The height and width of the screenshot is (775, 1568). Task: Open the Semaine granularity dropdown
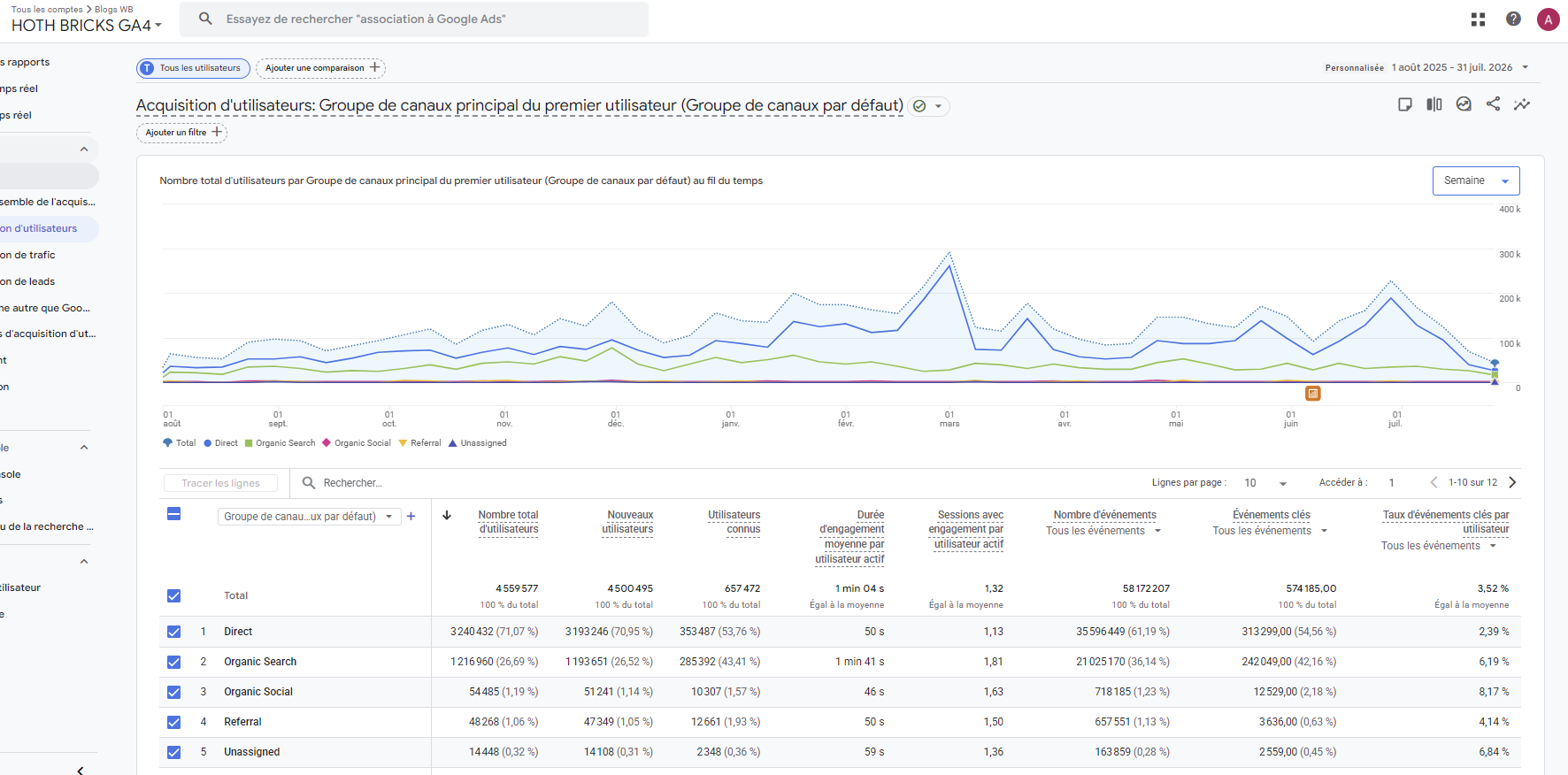(1476, 180)
